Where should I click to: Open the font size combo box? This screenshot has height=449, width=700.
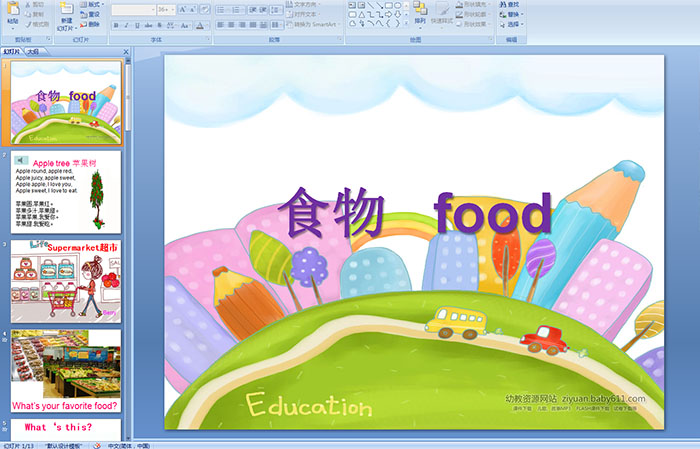[166, 10]
